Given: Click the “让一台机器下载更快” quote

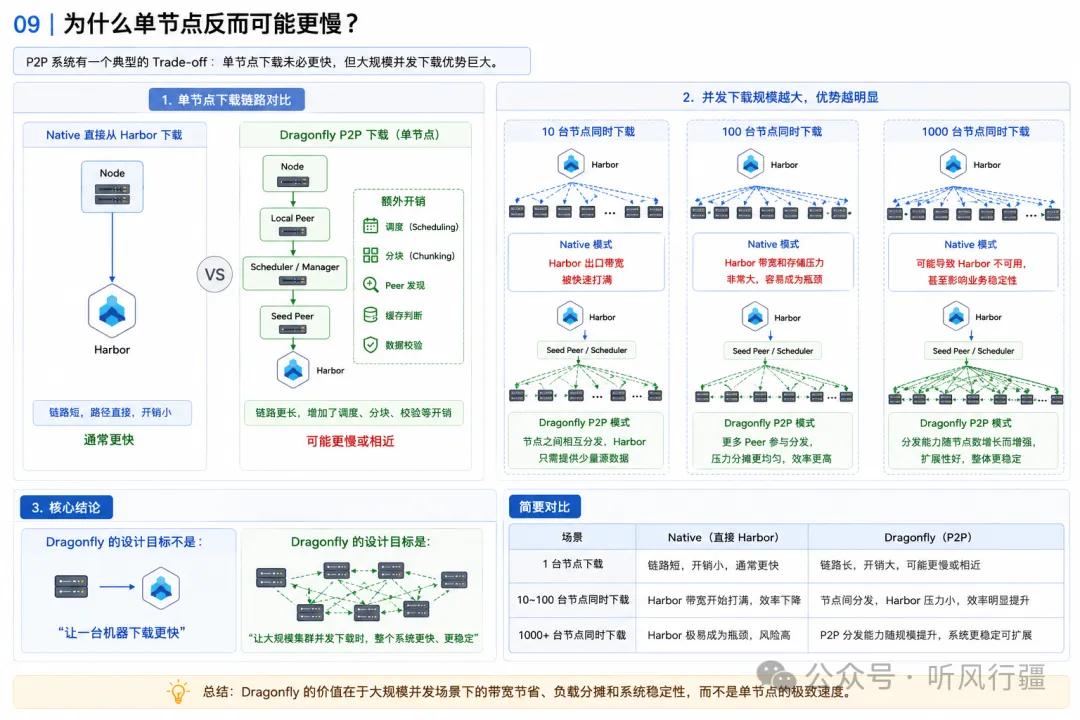Looking at the screenshot, I should coord(122,632).
